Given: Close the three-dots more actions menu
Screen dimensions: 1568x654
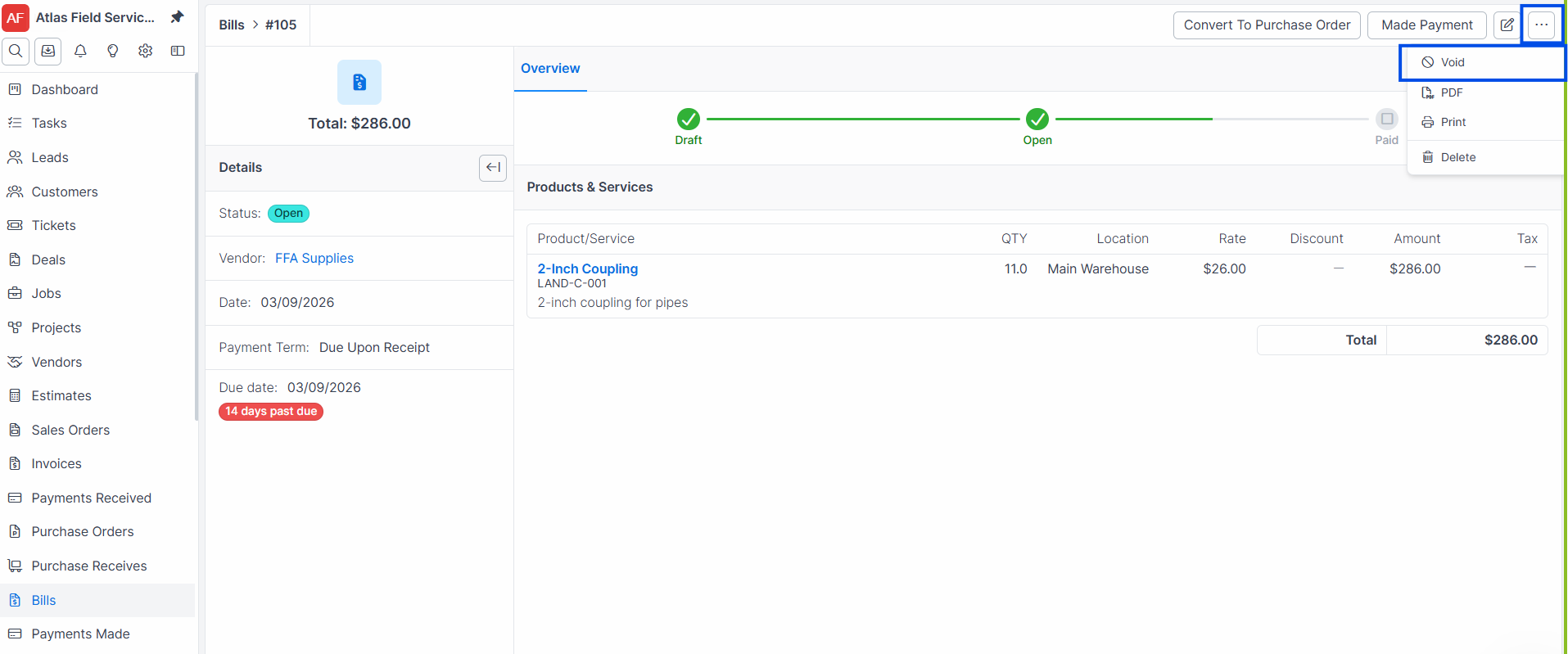Looking at the screenshot, I should (x=1541, y=25).
